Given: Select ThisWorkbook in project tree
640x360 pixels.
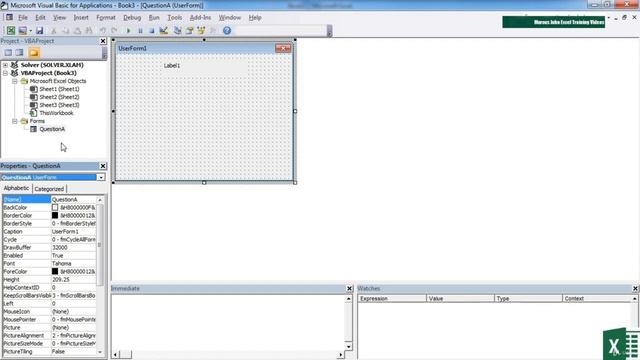Looking at the screenshot, I should [x=56, y=113].
